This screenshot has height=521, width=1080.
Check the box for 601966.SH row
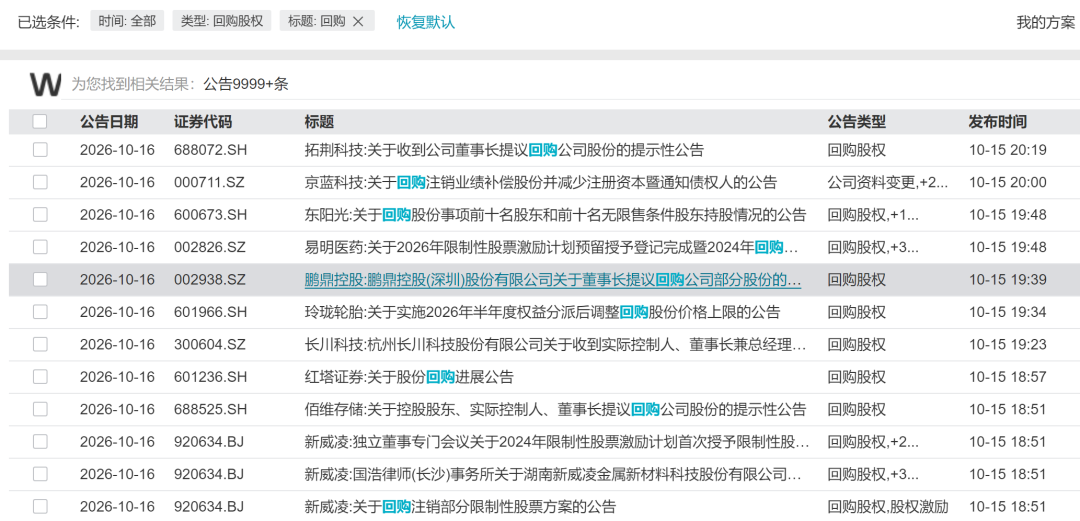click(40, 312)
